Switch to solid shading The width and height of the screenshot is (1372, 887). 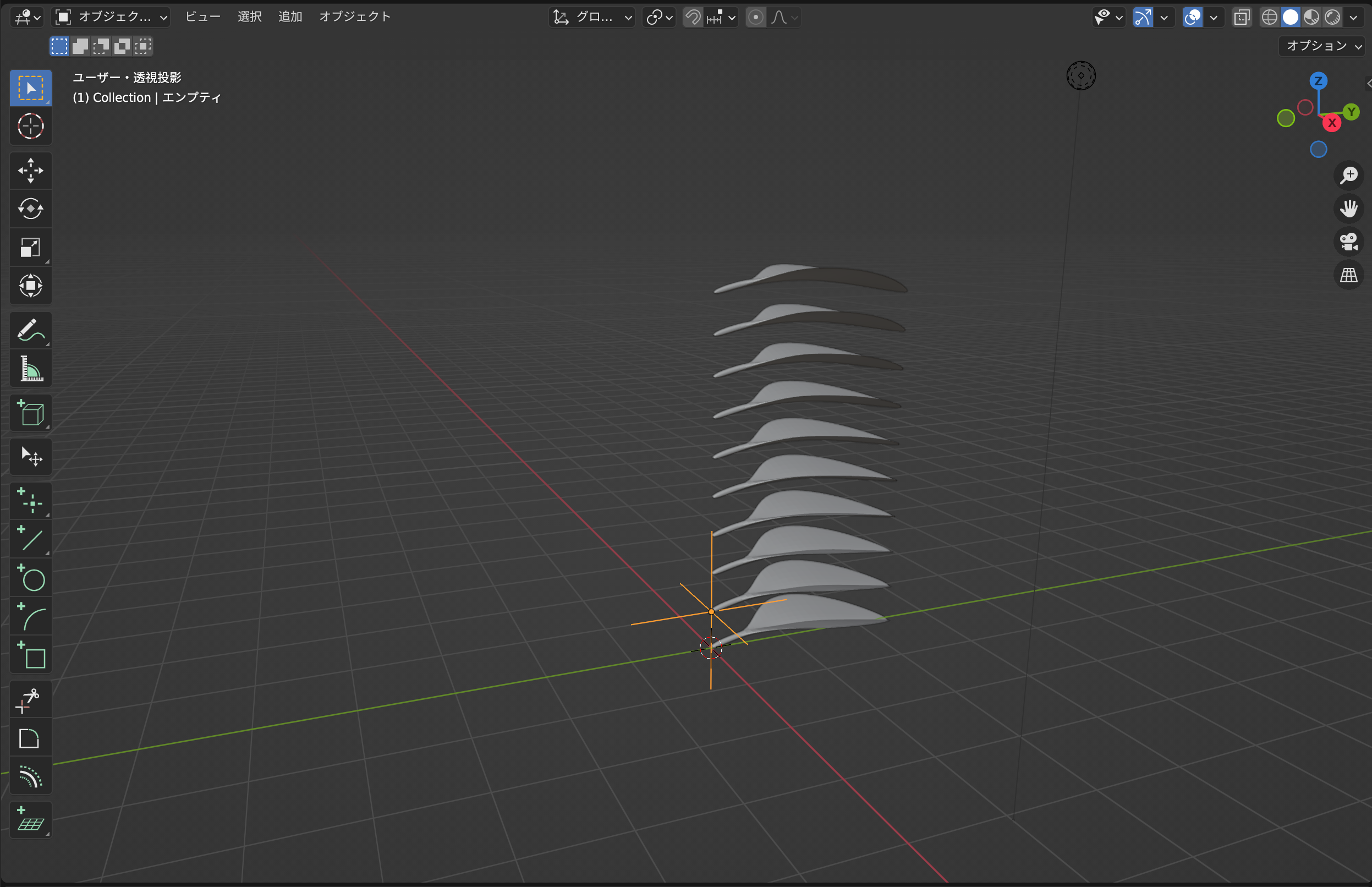[1291, 17]
